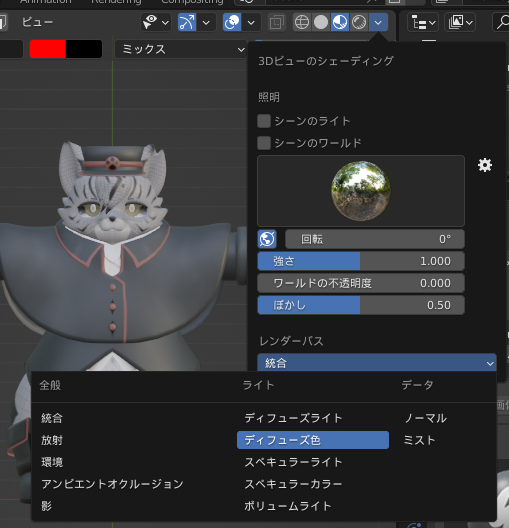The image size is (509, 528).
Task: Adjust the ワールドの不透明度 slider
Action: [361, 283]
